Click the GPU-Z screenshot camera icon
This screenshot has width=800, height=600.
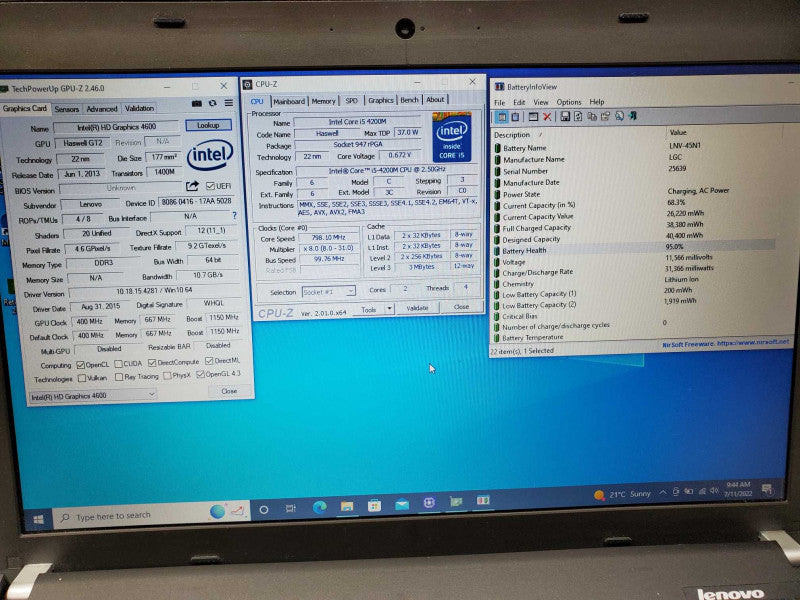coord(196,104)
